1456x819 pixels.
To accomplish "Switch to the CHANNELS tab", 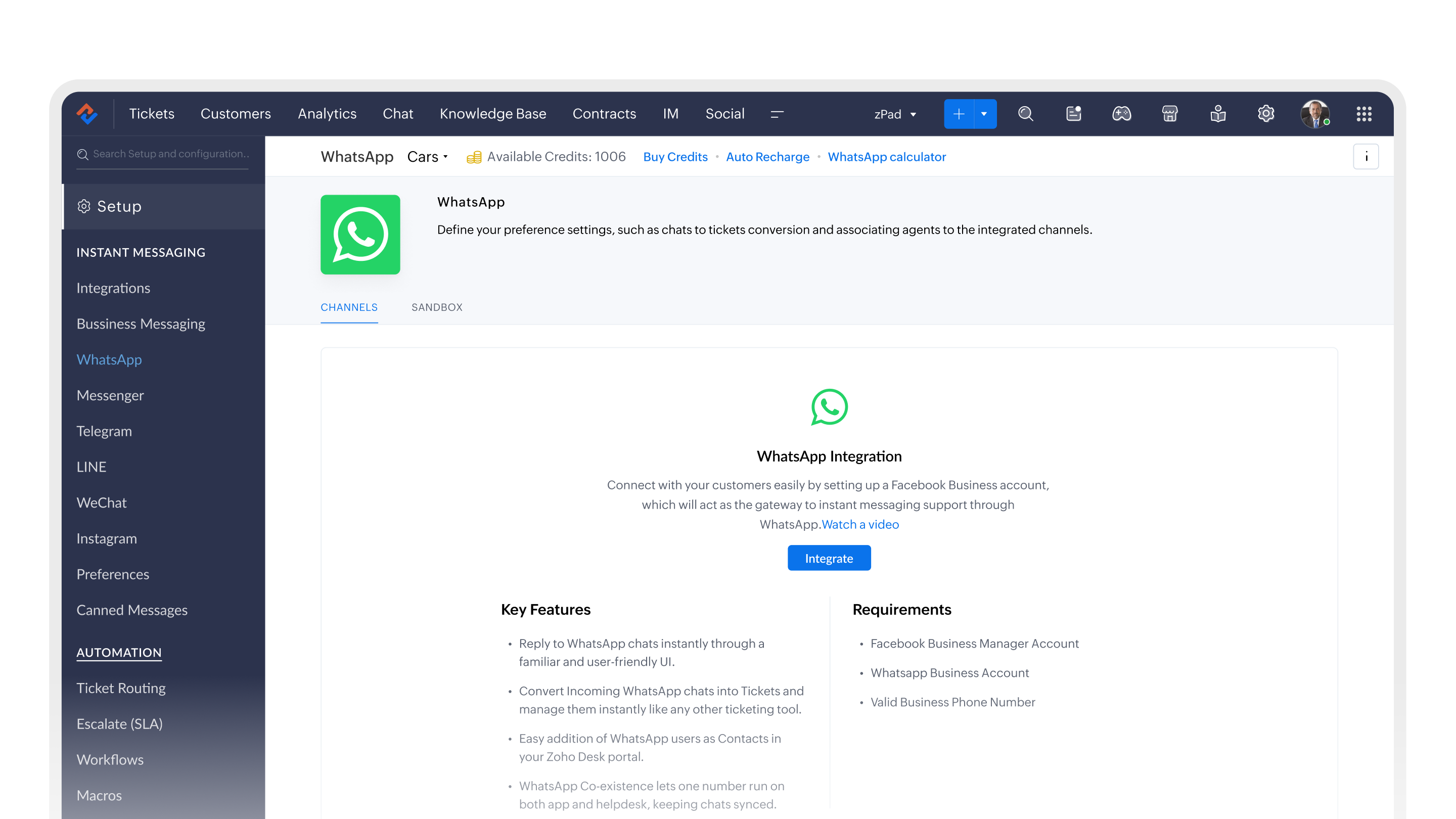I will 349,307.
